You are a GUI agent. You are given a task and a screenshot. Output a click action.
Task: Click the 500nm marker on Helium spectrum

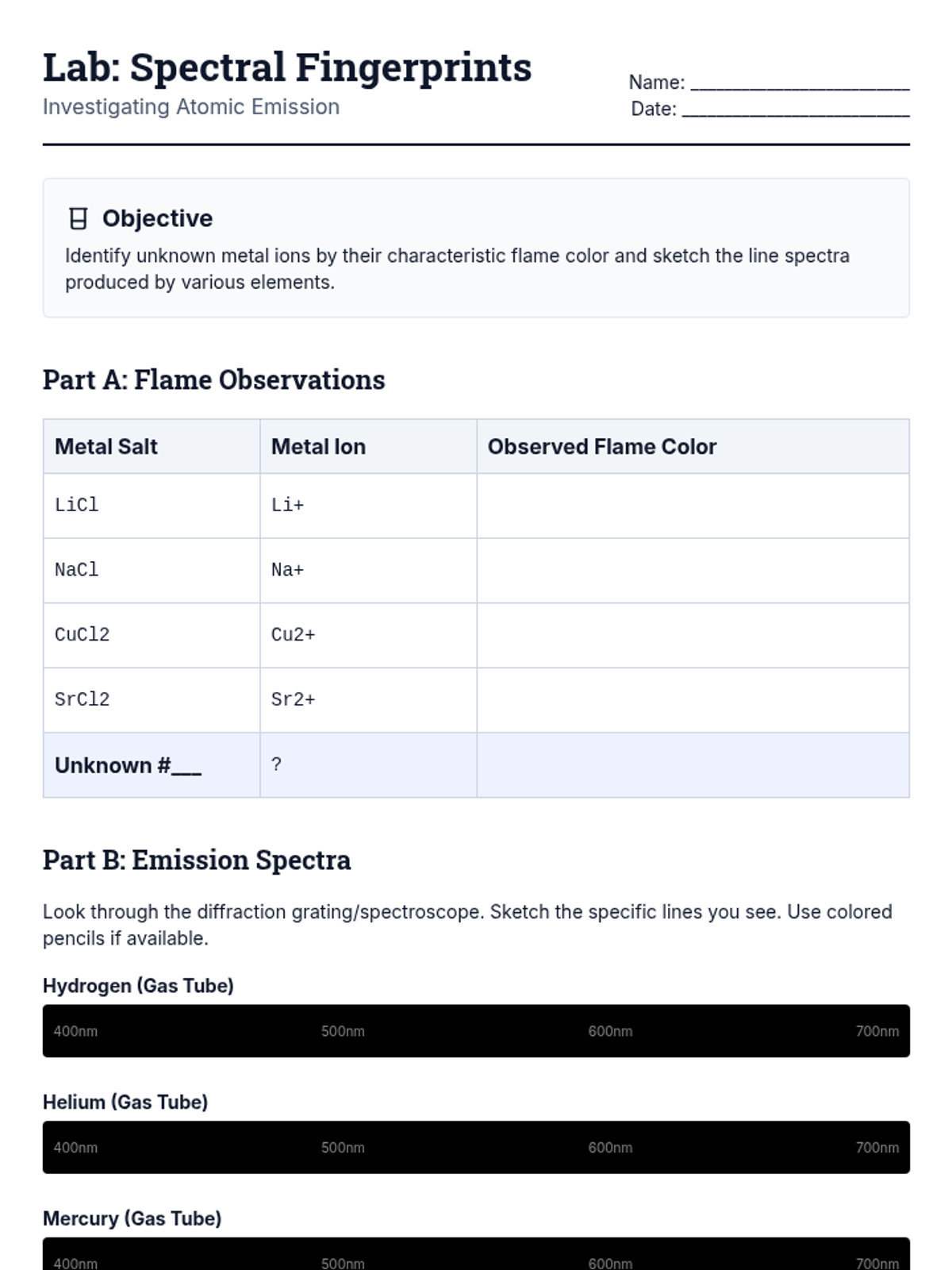click(x=343, y=1148)
